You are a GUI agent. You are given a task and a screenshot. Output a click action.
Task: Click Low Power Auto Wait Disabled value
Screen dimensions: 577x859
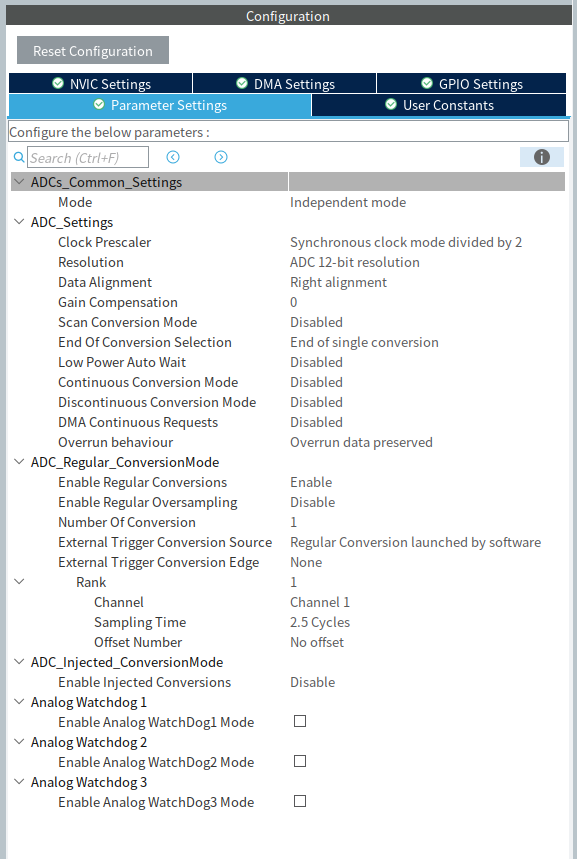coord(316,362)
